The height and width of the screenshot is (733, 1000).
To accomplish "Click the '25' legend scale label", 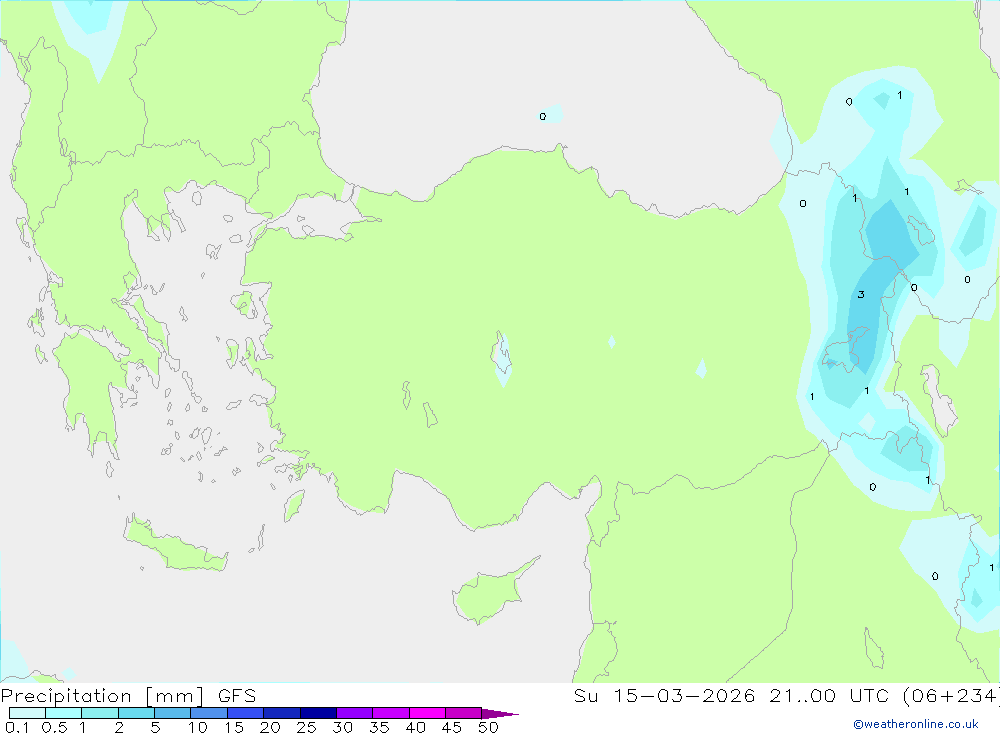I will (307, 727).
